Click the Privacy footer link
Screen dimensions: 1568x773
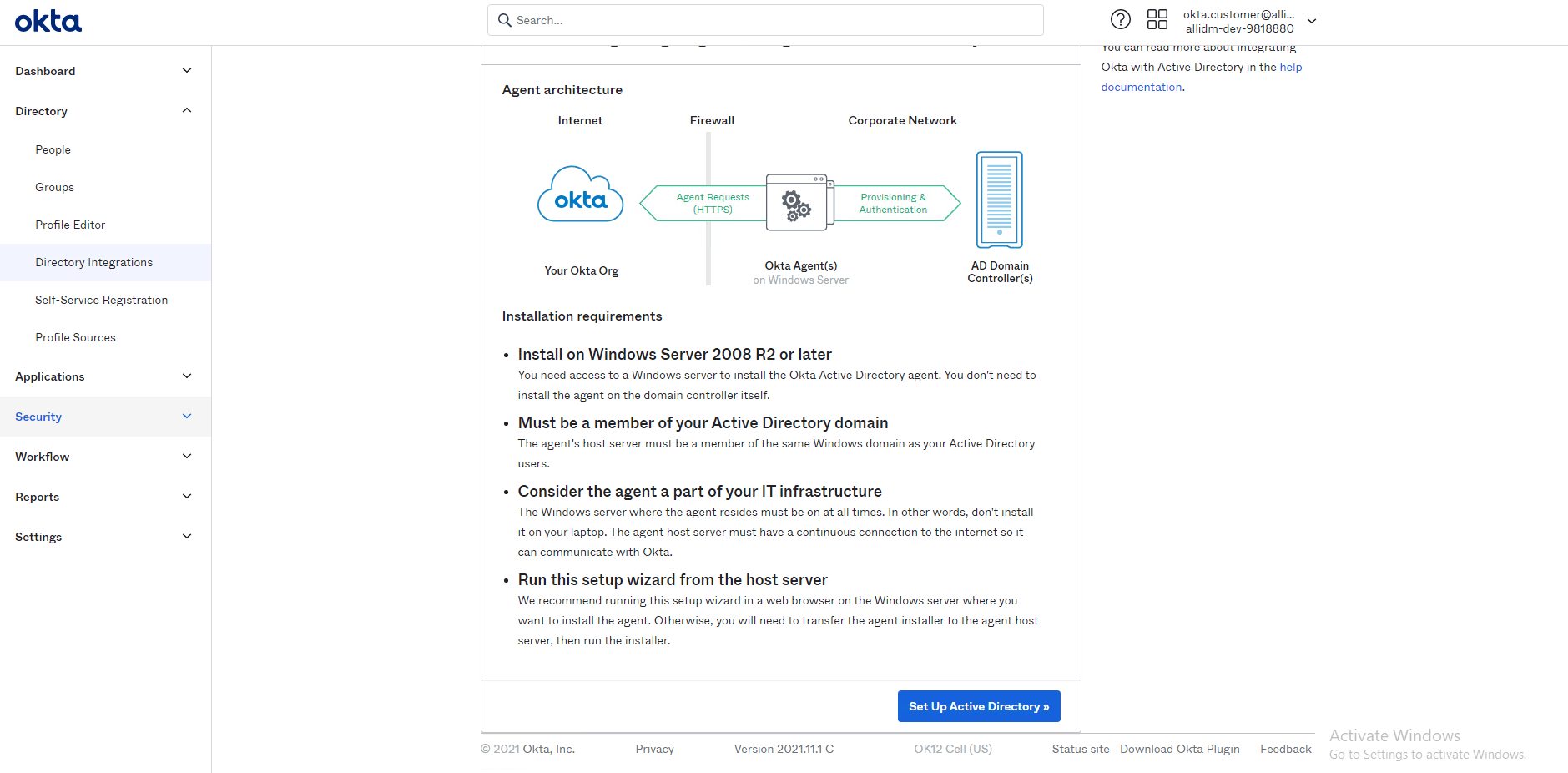[x=654, y=749]
